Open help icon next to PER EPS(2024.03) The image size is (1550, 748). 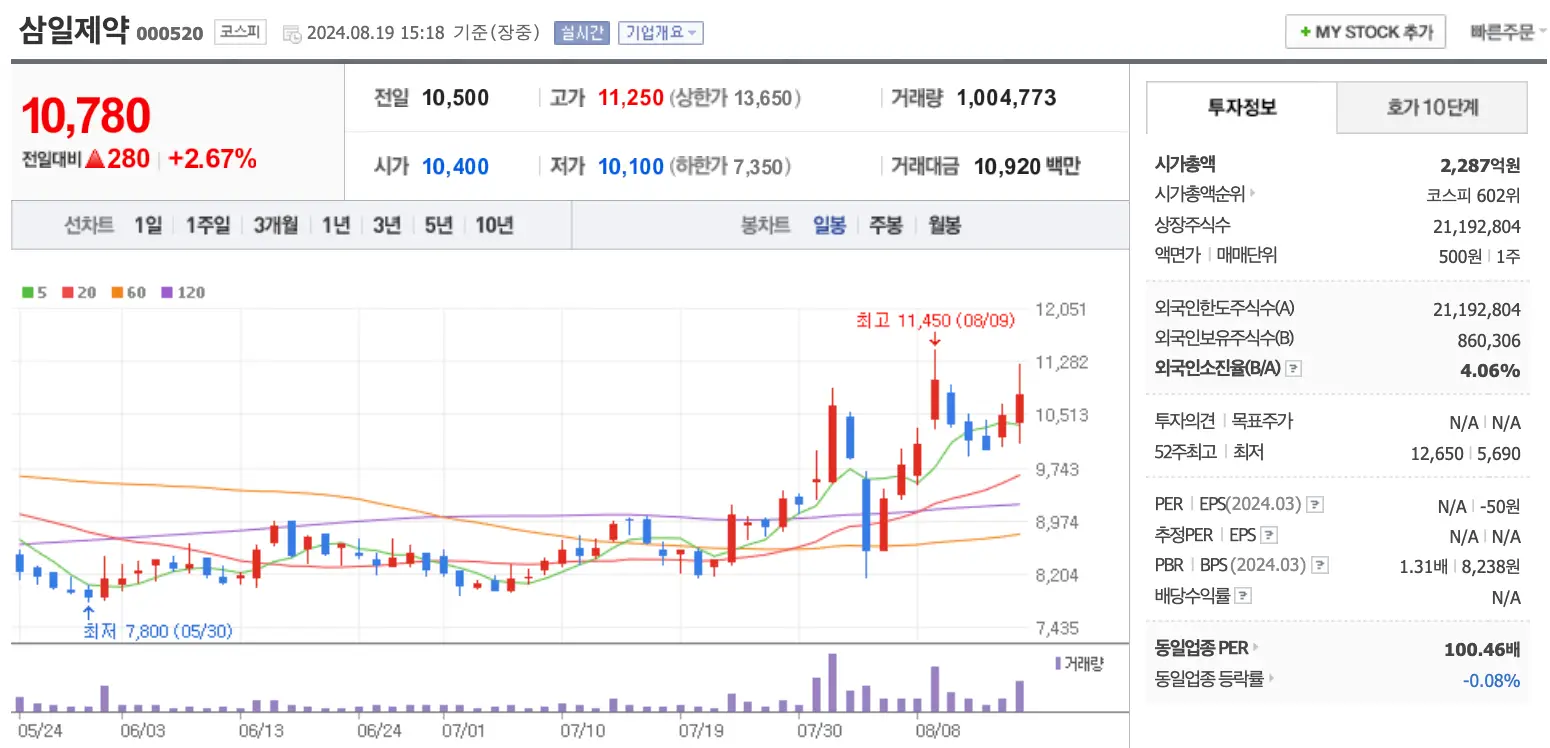(x=1315, y=505)
